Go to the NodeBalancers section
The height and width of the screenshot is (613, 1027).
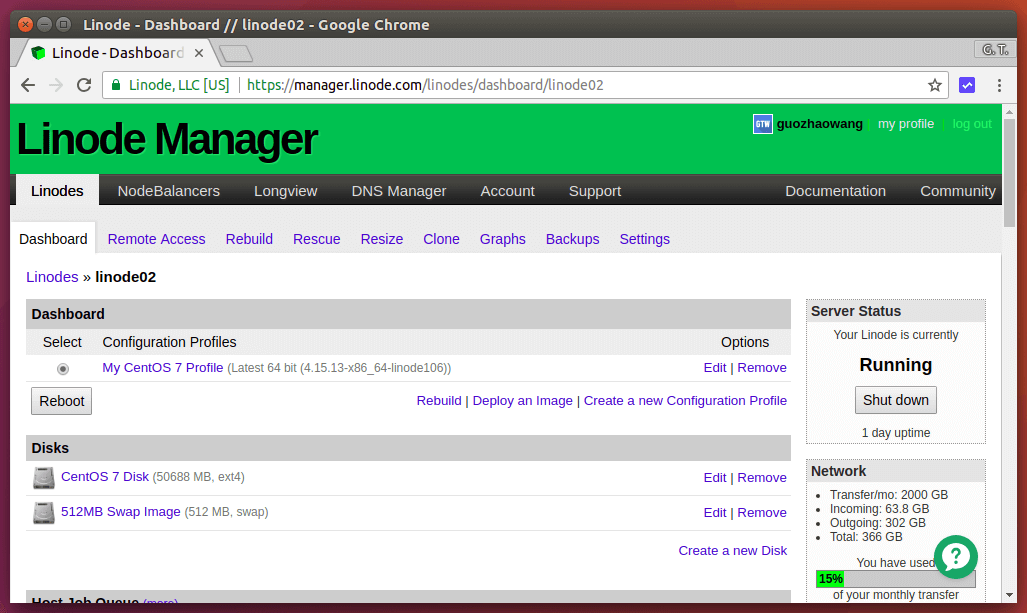[168, 191]
